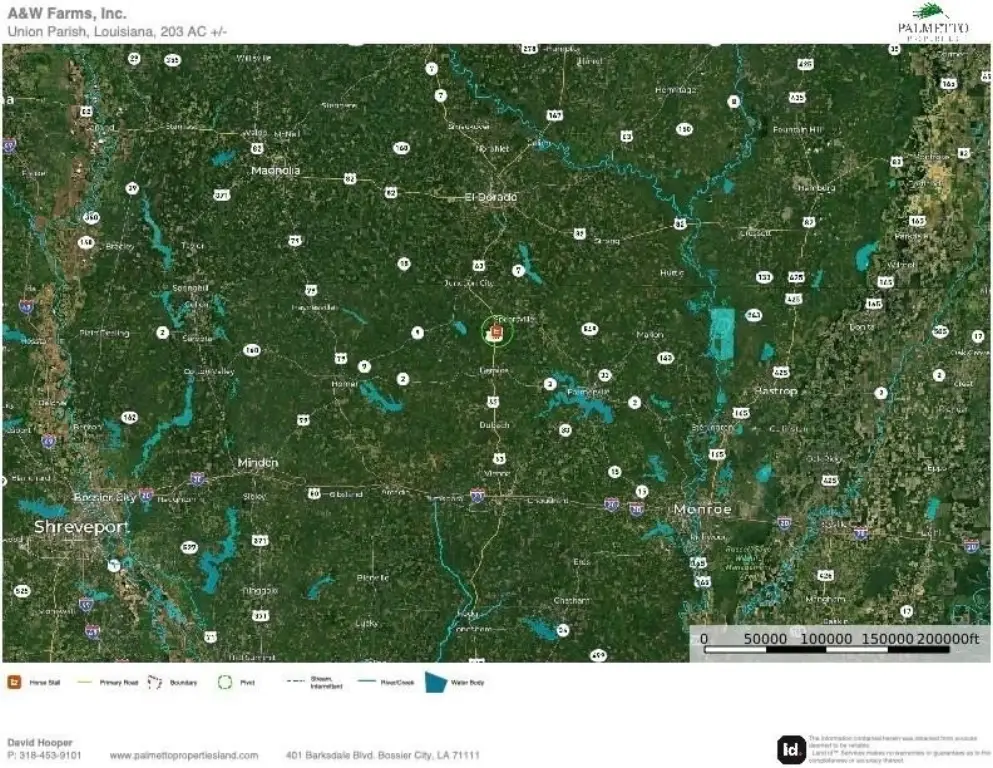
Task: Click the Primary Road legend line
Action: pos(83,683)
